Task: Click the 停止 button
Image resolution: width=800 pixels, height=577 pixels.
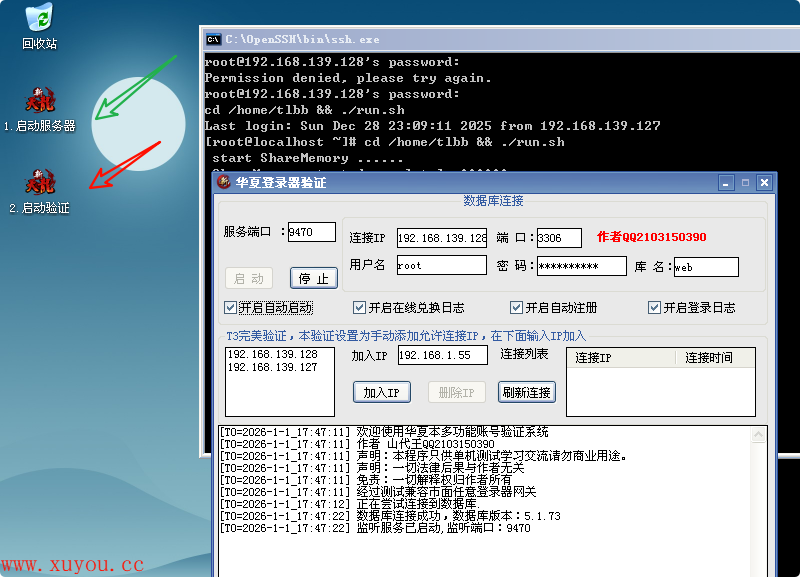Action: tap(313, 278)
